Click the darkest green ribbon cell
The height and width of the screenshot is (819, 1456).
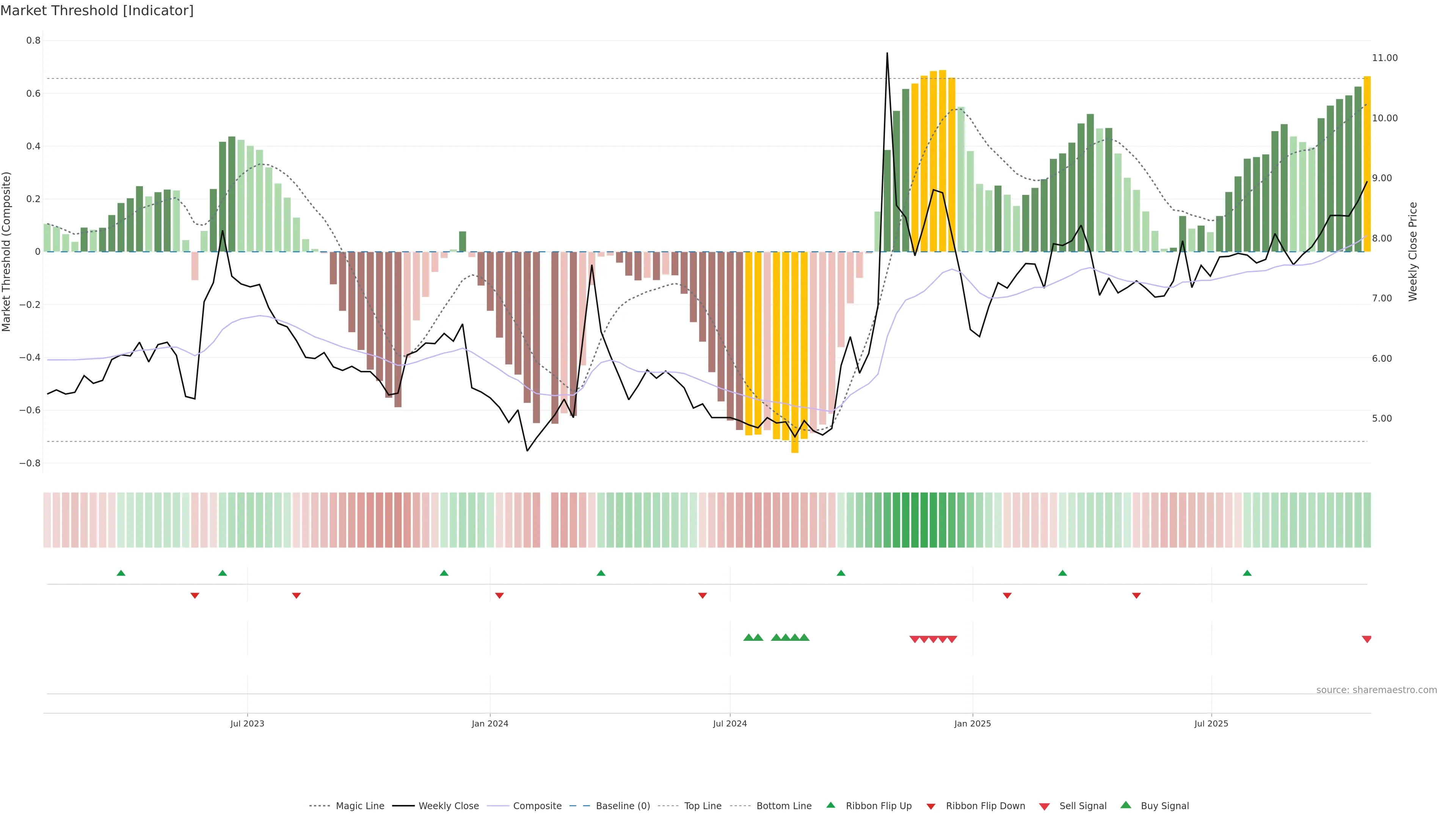pyautogui.click(x=915, y=519)
